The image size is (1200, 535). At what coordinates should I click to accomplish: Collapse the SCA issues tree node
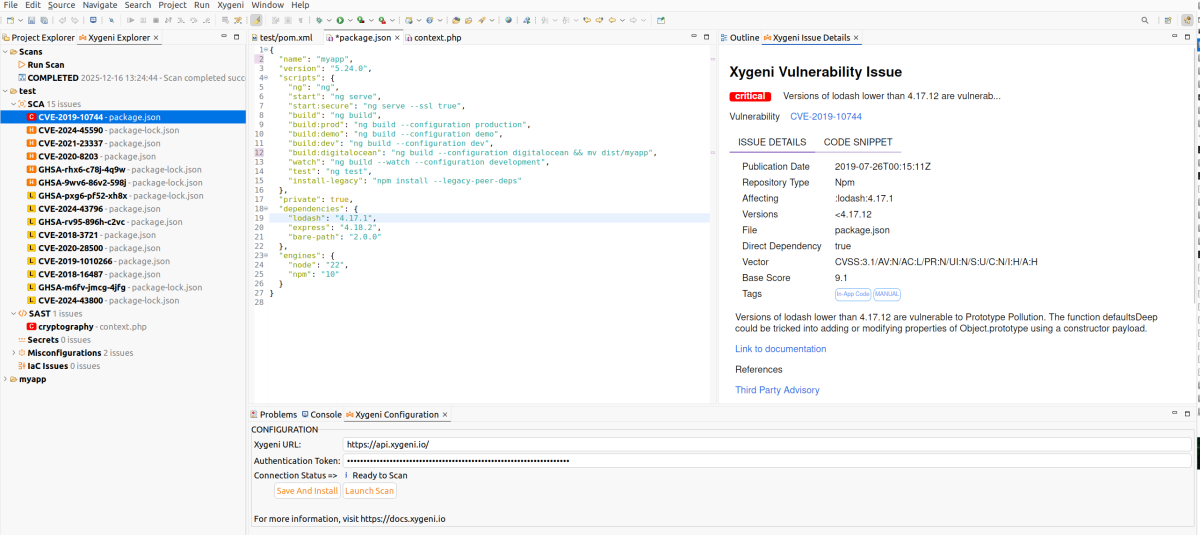(13, 104)
